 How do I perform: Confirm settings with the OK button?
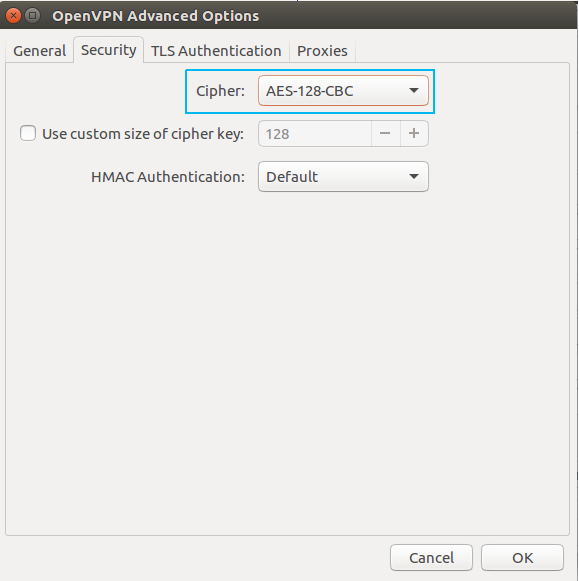pyautogui.click(x=523, y=558)
